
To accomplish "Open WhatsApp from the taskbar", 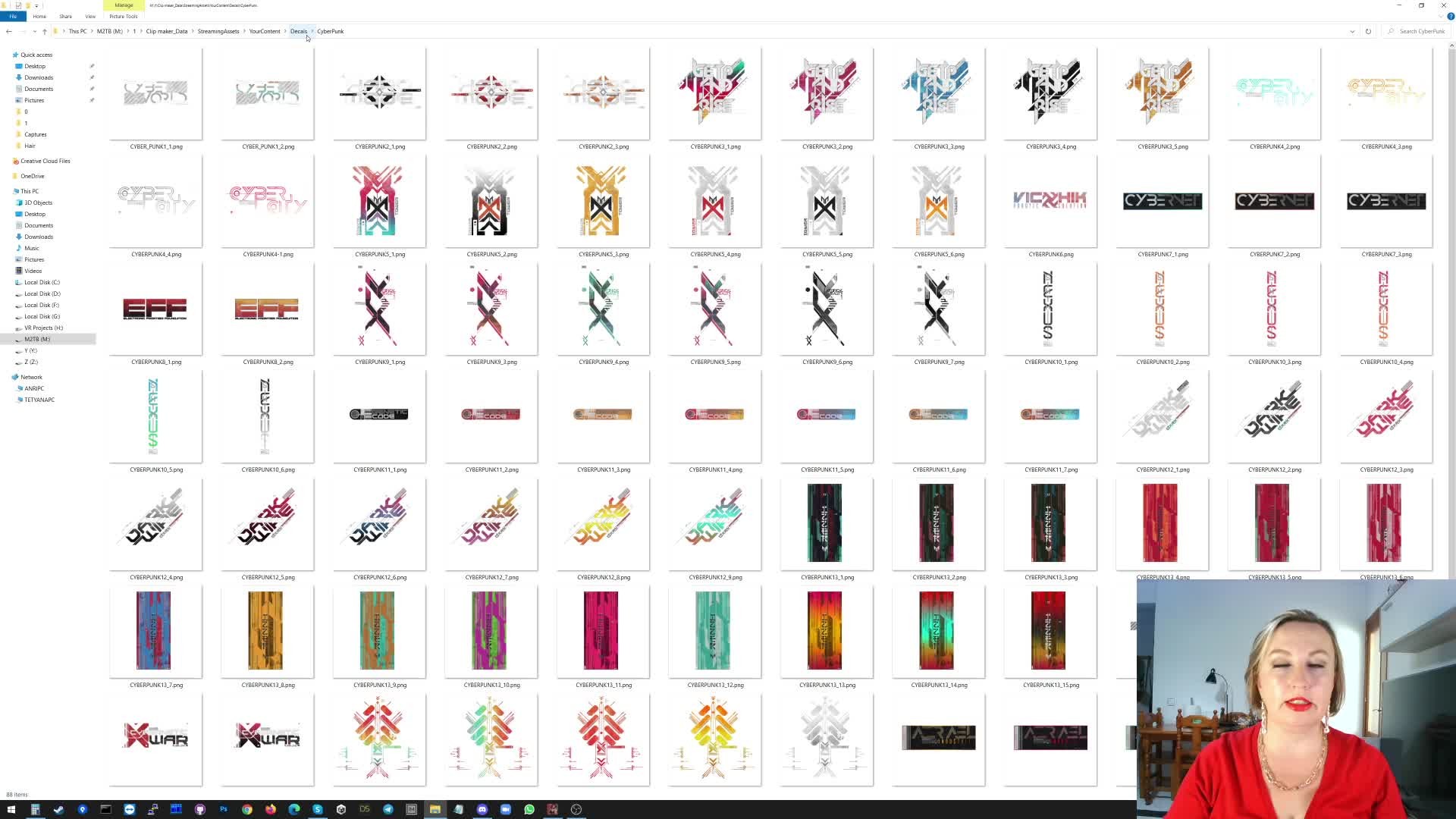I will [529, 809].
